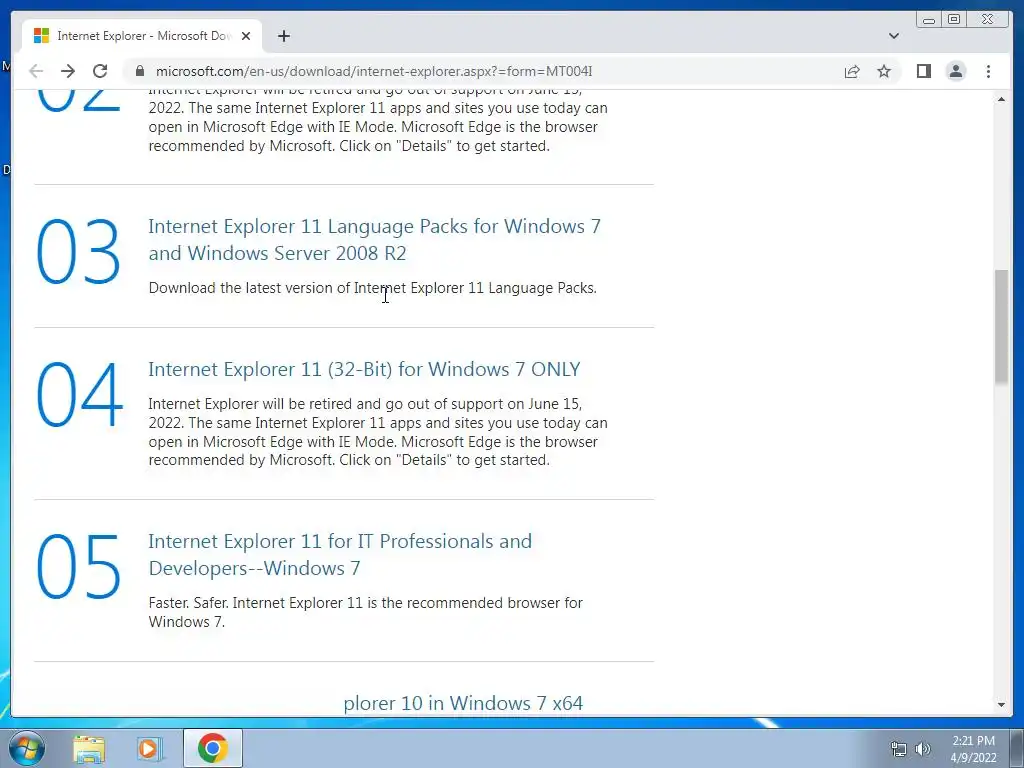Bookmark this page with the star icon

pyautogui.click(x=884, y=71)
